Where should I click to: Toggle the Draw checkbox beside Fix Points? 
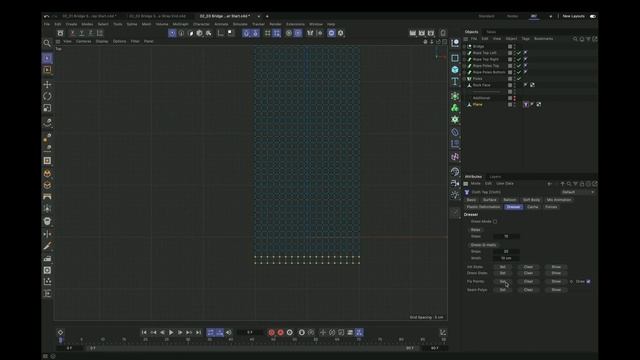[588, 282]
